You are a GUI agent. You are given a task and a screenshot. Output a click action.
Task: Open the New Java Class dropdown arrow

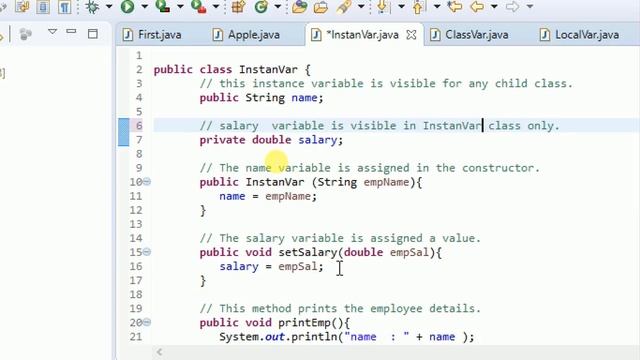click(x=278, y=7)
